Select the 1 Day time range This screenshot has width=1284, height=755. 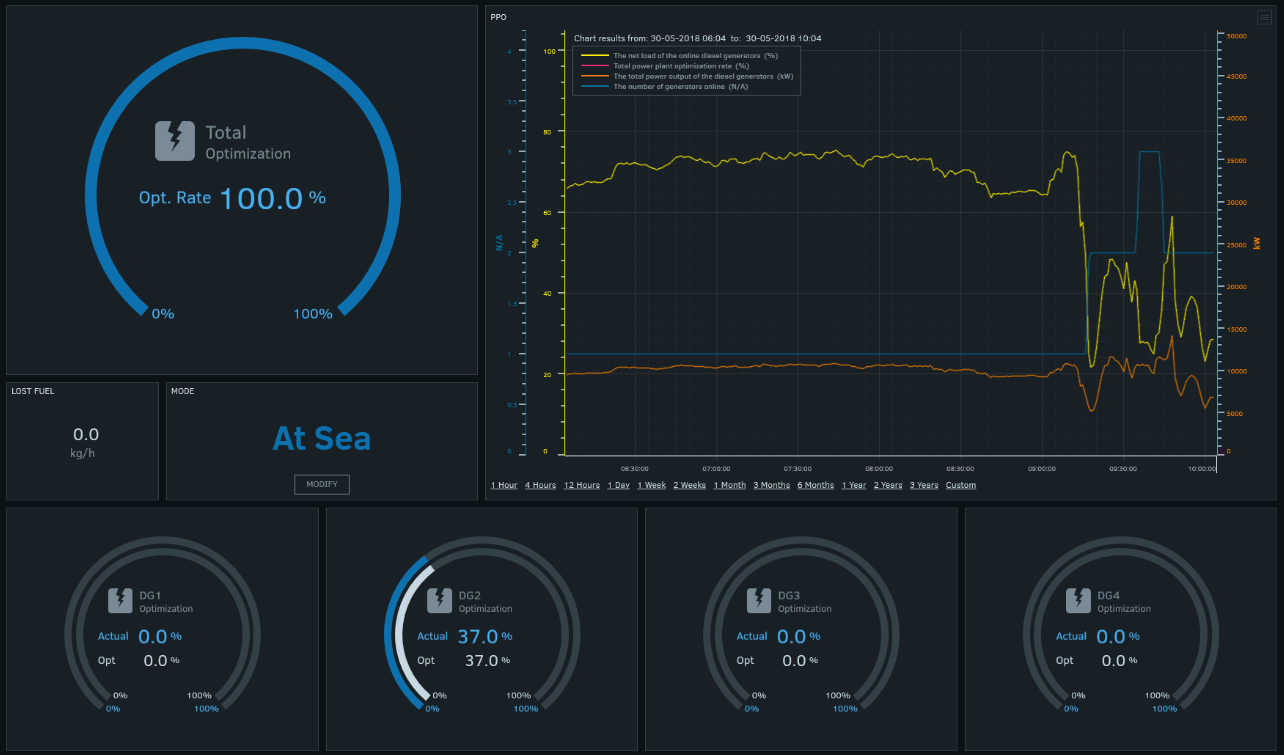click(618, 485)
